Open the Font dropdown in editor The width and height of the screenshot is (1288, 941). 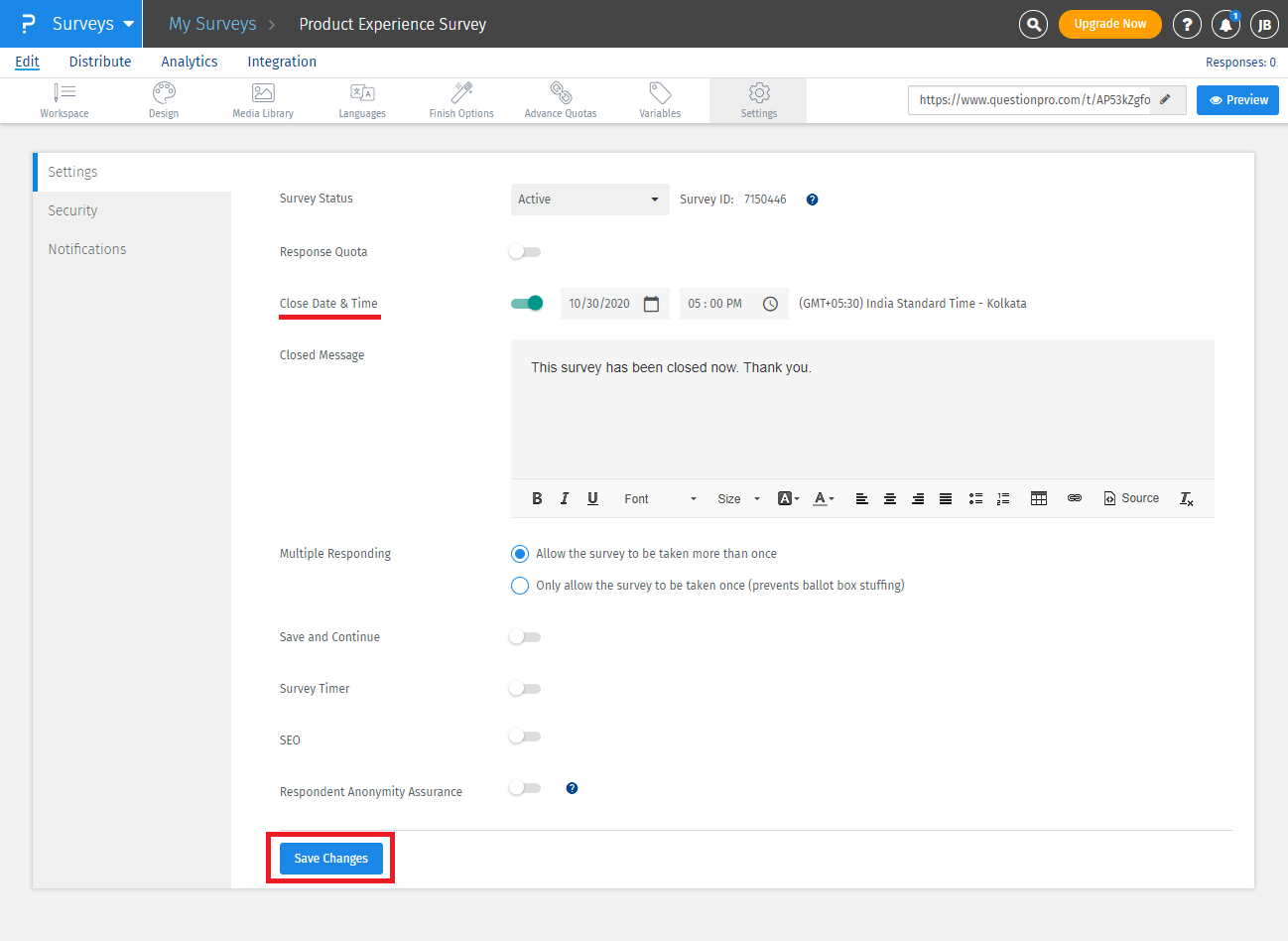[x=660, y=498]
